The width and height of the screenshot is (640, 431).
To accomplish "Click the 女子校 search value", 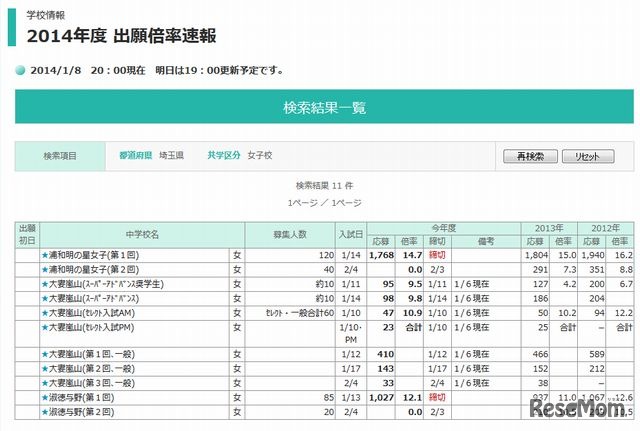I will (x=260, y=156).
